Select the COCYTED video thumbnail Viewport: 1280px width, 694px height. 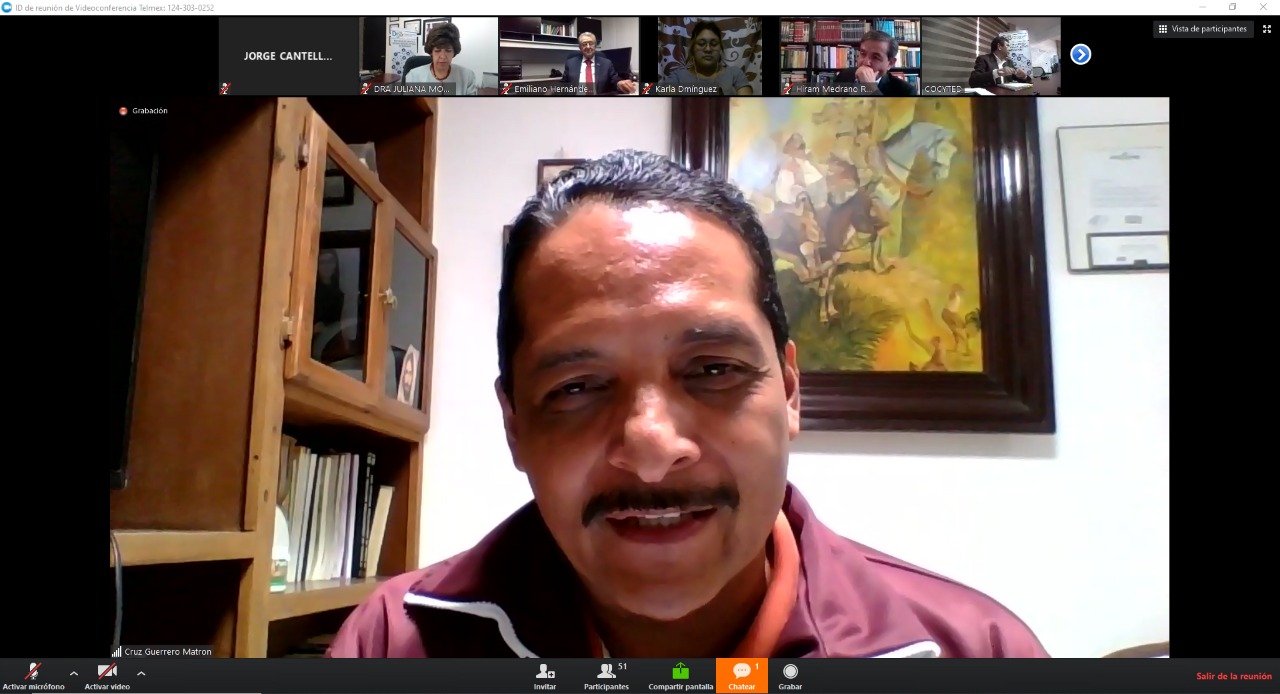(x=990, y=56)
